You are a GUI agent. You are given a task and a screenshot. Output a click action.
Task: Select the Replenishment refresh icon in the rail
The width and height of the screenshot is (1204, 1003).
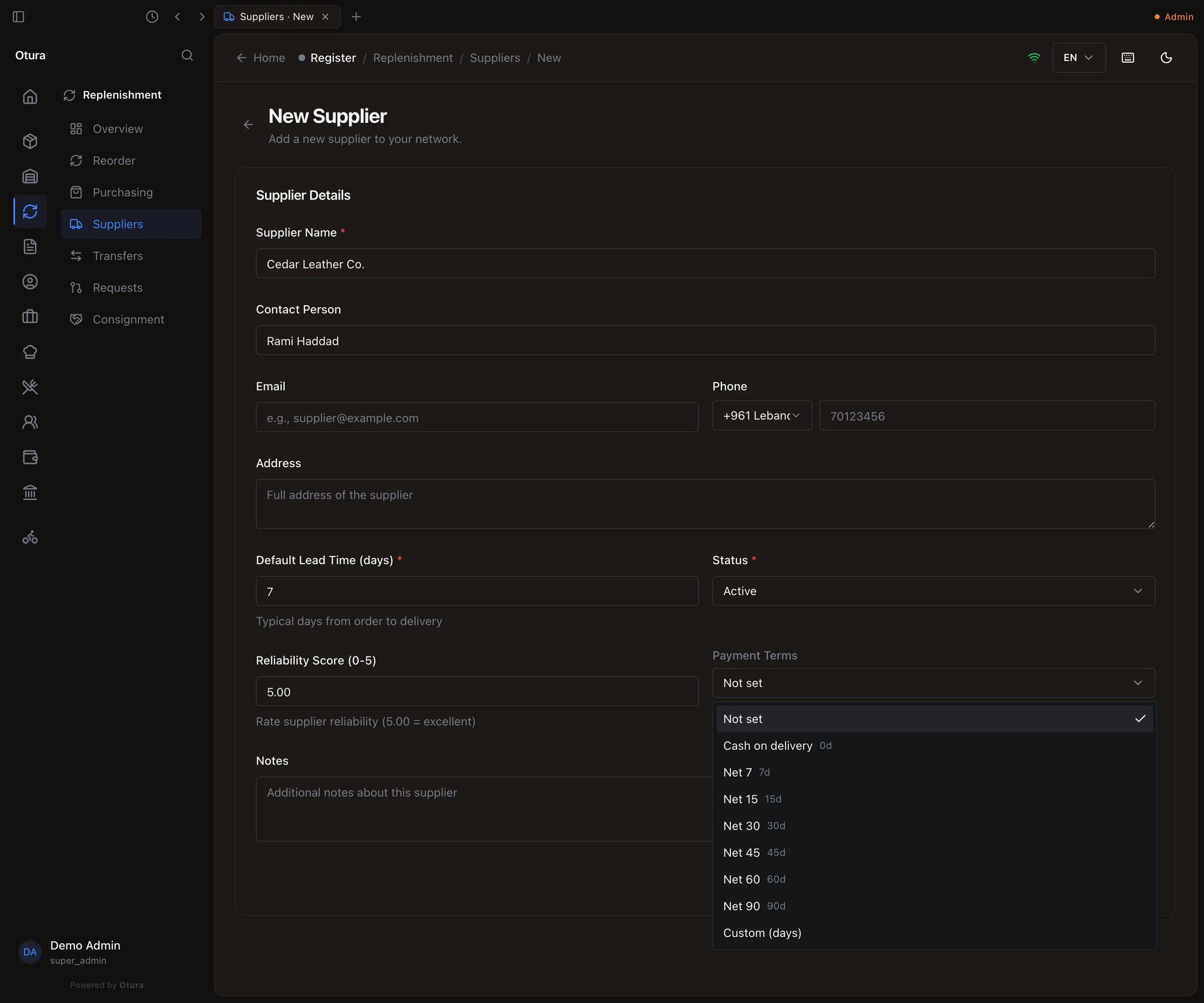coord(30,211)
